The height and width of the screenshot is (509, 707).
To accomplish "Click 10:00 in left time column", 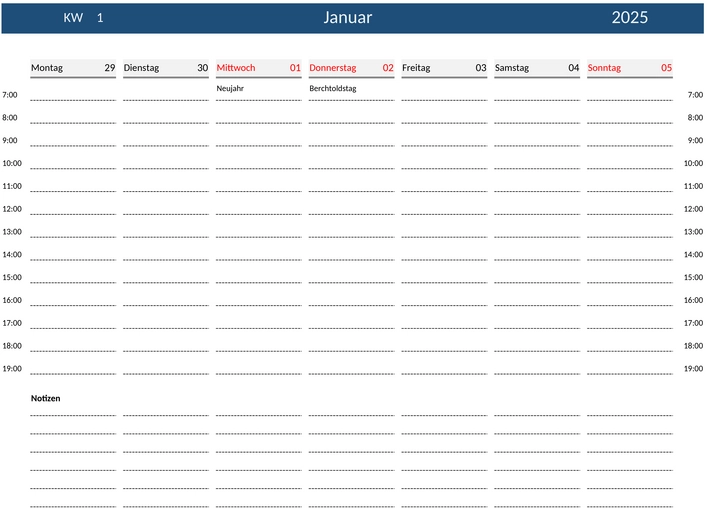I will point(12,163).
